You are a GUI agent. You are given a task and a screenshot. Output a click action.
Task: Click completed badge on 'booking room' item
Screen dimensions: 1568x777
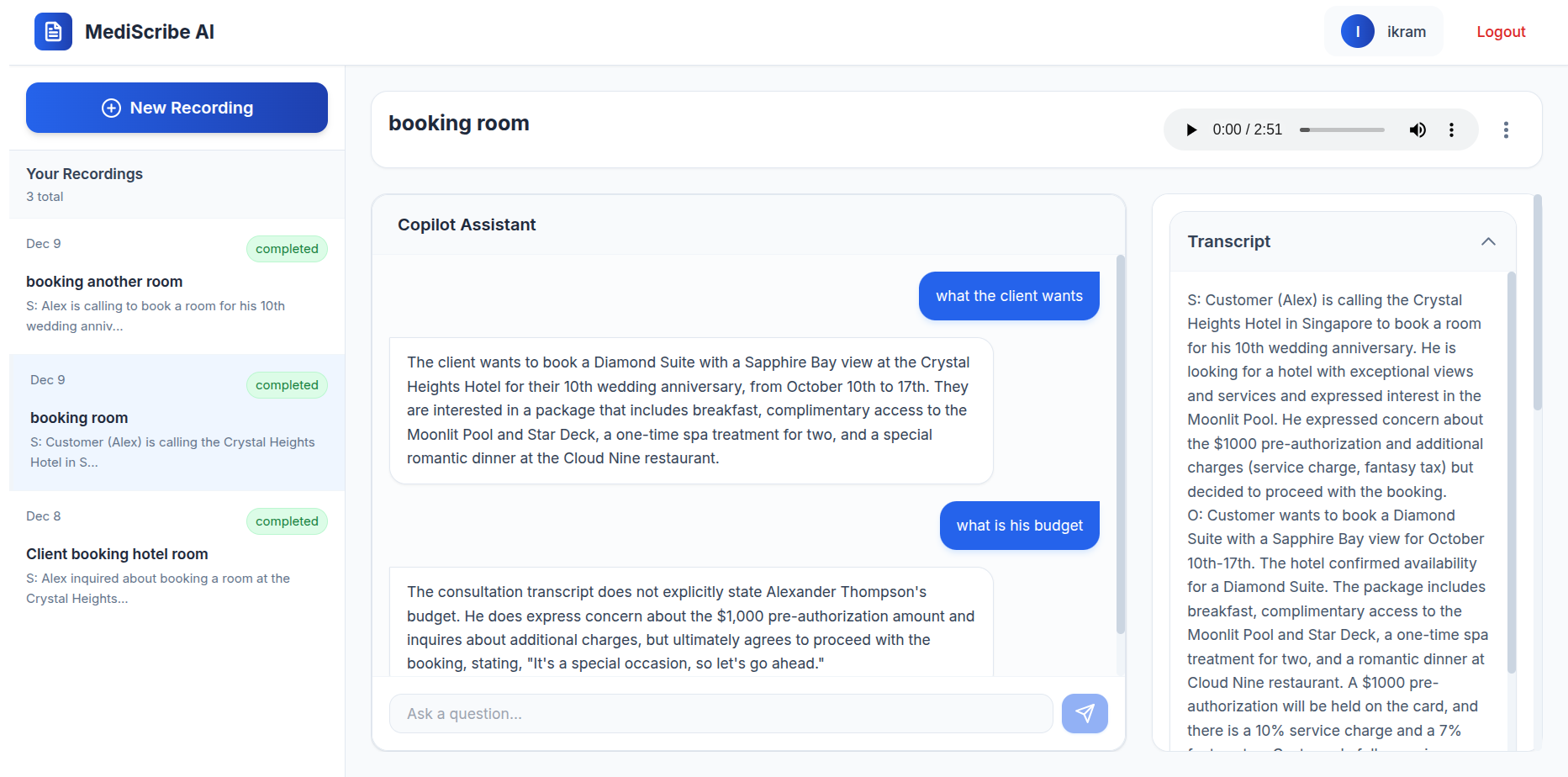(x=287, y=385)
